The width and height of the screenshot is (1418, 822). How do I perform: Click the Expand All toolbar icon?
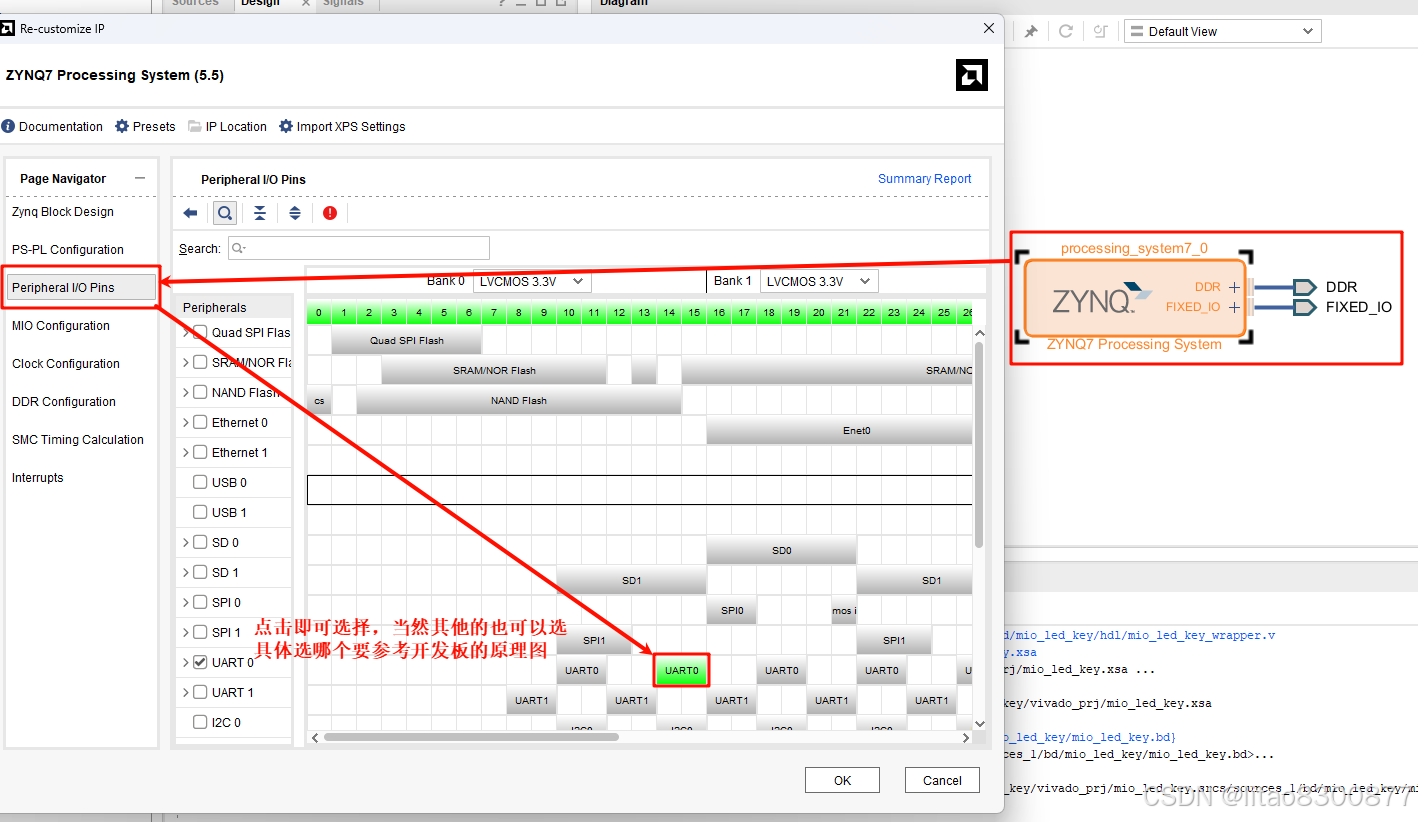[295, 213]
